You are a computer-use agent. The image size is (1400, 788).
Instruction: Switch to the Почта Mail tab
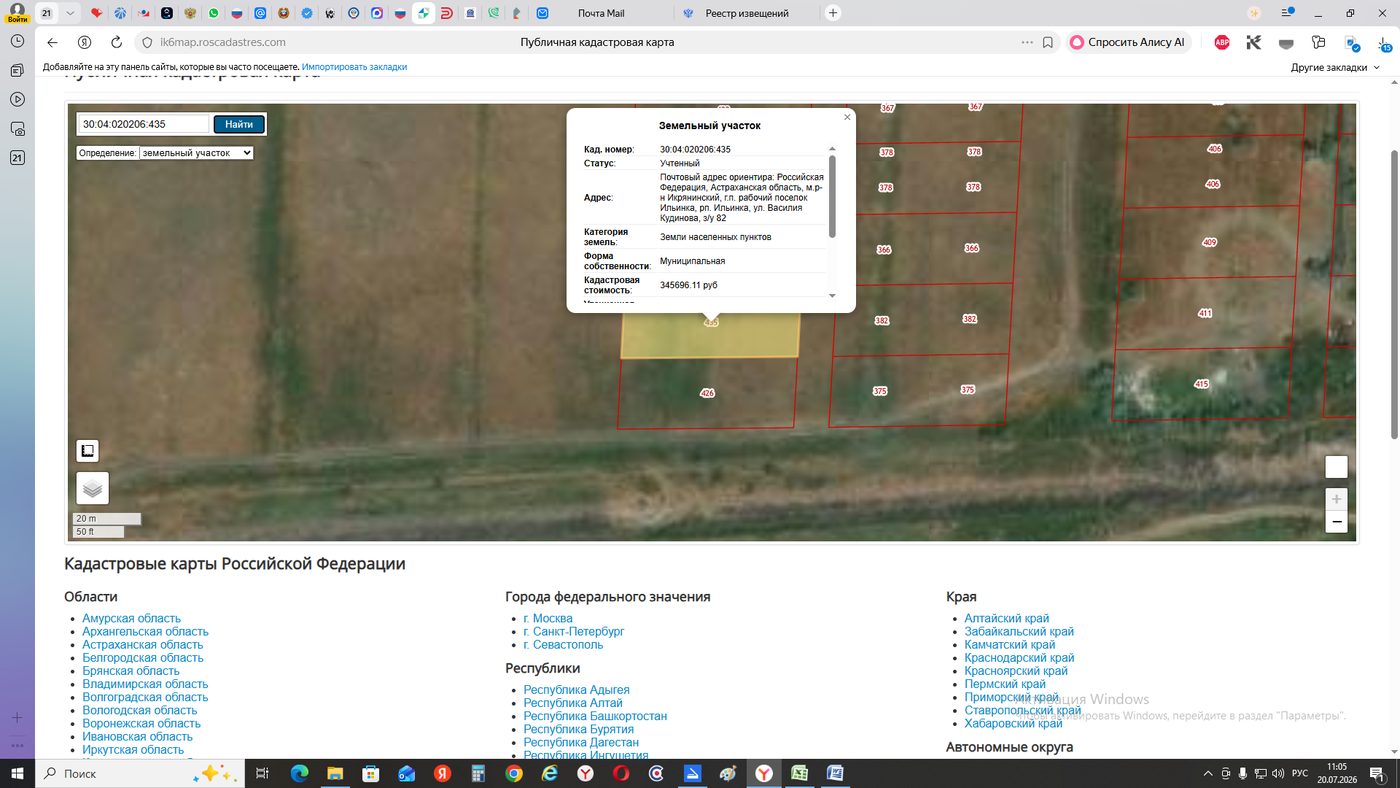(x=601, y=13)
